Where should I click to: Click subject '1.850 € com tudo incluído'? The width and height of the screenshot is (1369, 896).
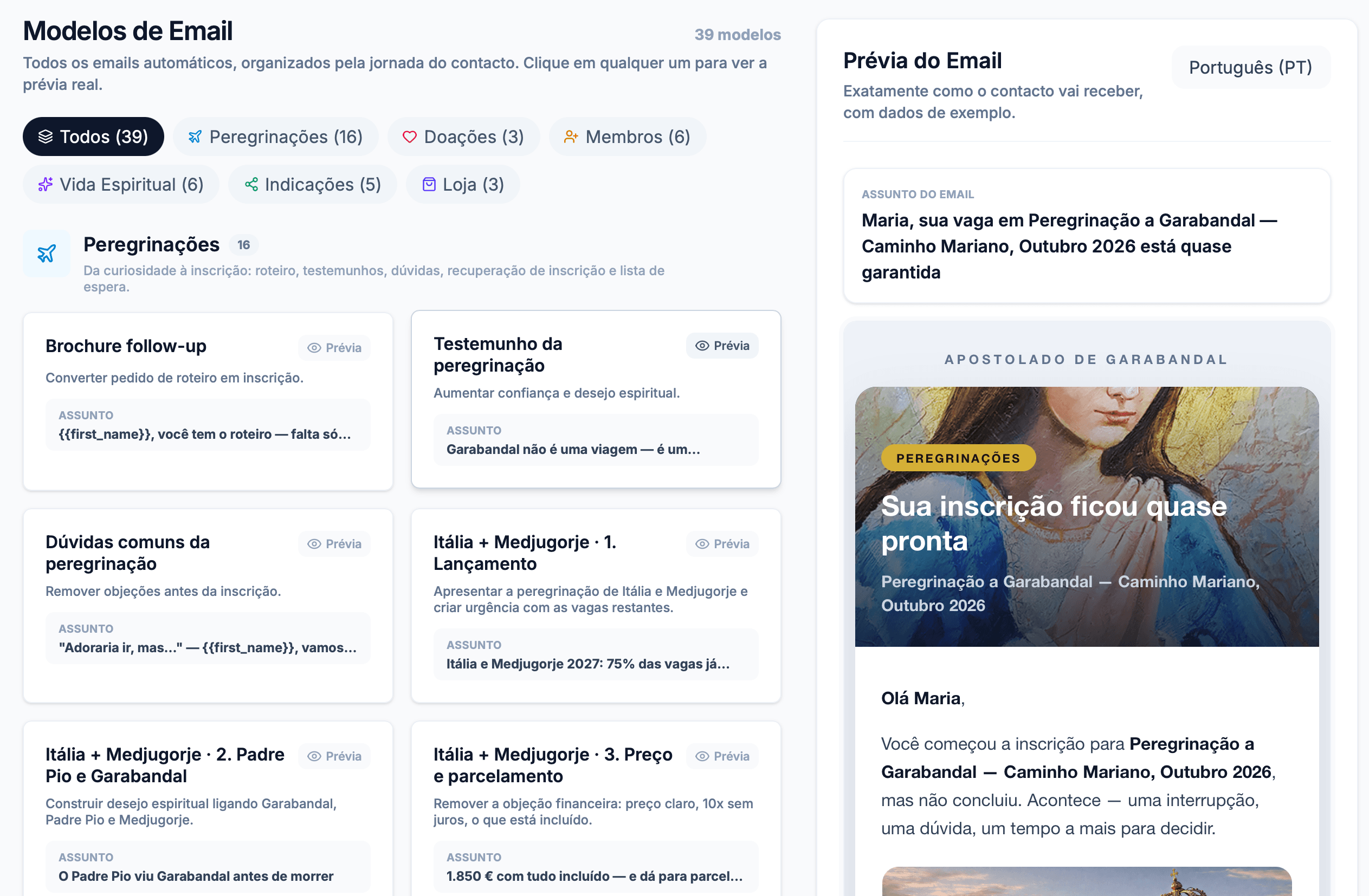tap(595, 876)
